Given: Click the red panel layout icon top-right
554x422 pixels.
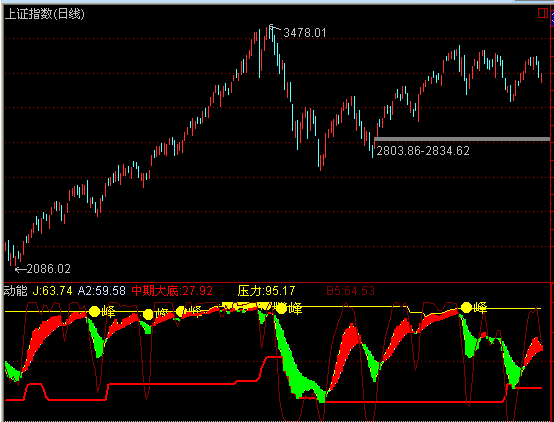Looking at the screenshot, I should 542,13.
